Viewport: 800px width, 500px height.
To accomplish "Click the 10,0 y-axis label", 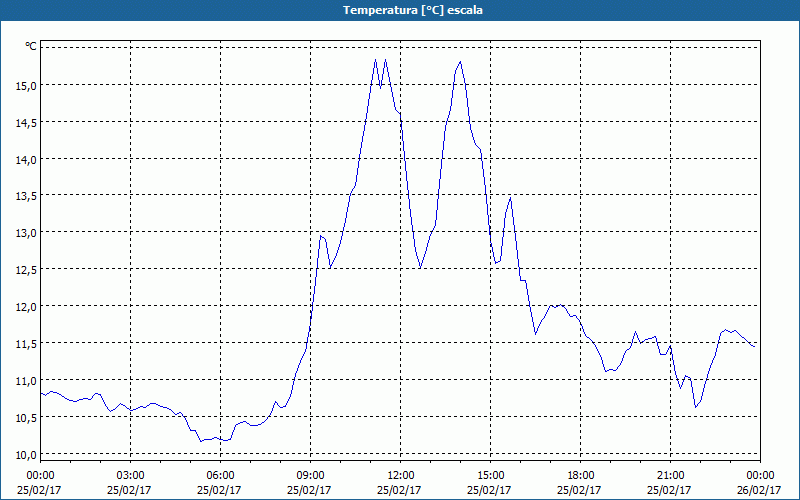I will pyautogui.click(x=25, y=454).
